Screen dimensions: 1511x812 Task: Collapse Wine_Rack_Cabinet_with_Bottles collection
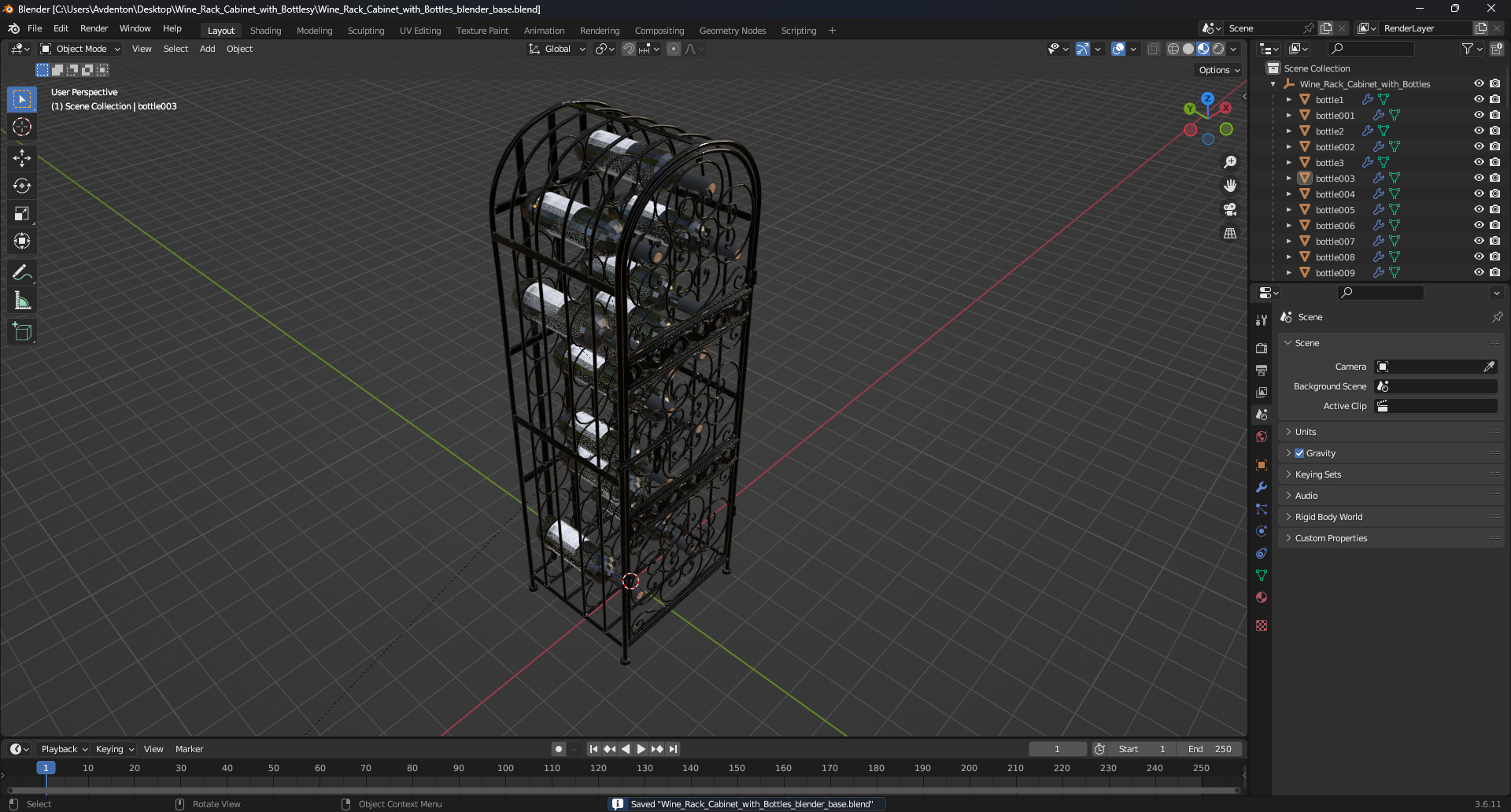(x=1273, y=83)
